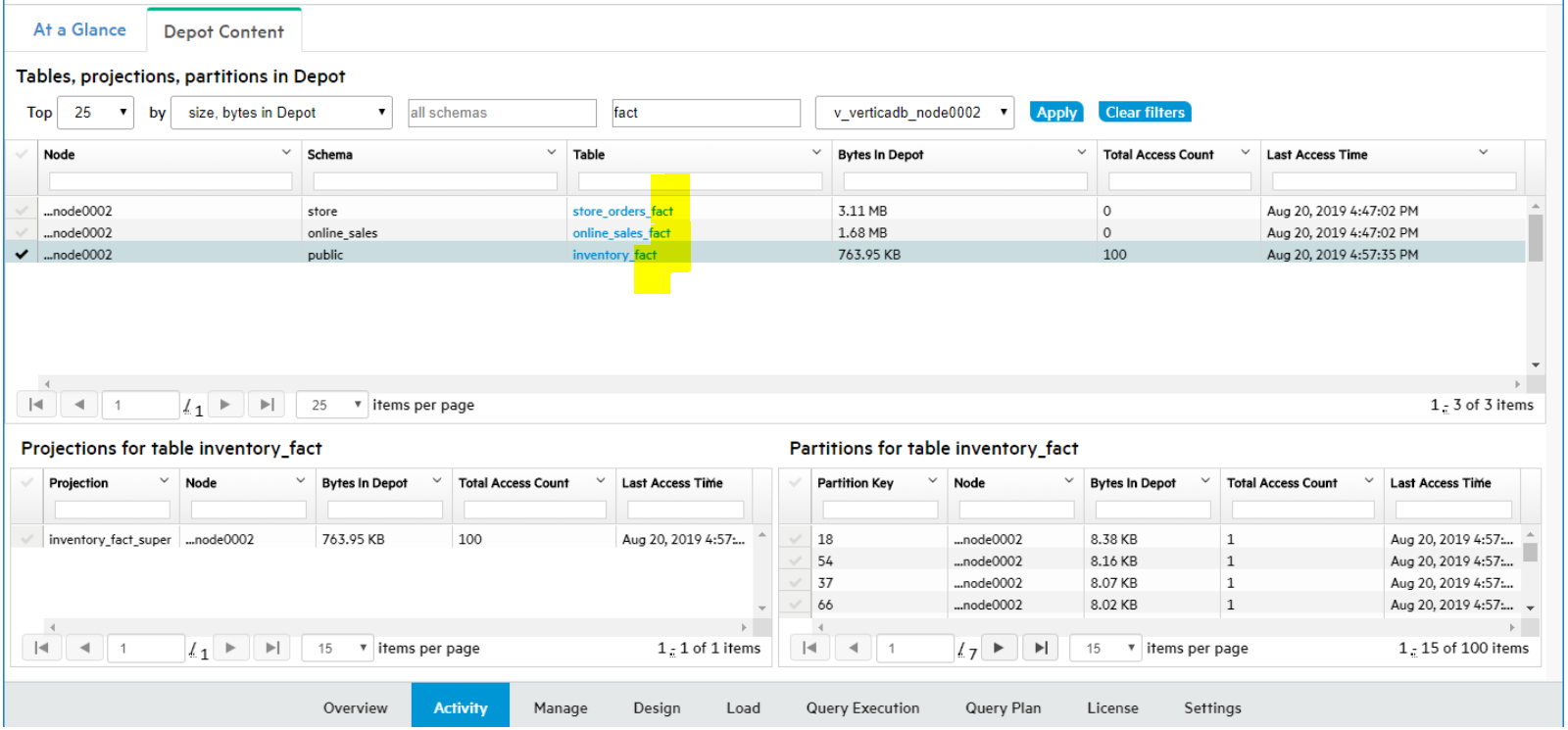The width and height of the screenshot is (1568, 730).
Task: Click the Apply button
Action: (1055, 113)
